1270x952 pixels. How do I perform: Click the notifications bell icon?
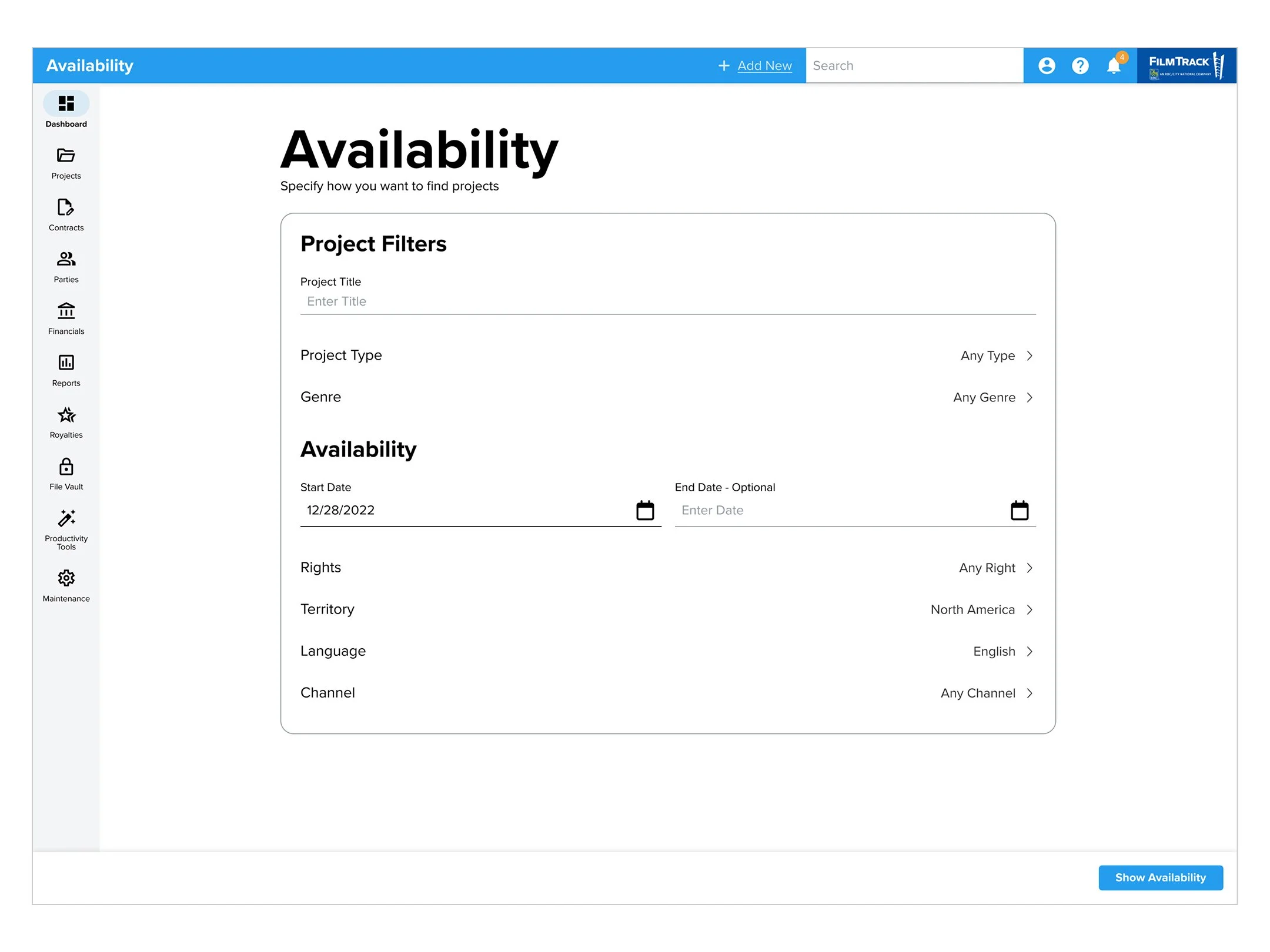1113,66
